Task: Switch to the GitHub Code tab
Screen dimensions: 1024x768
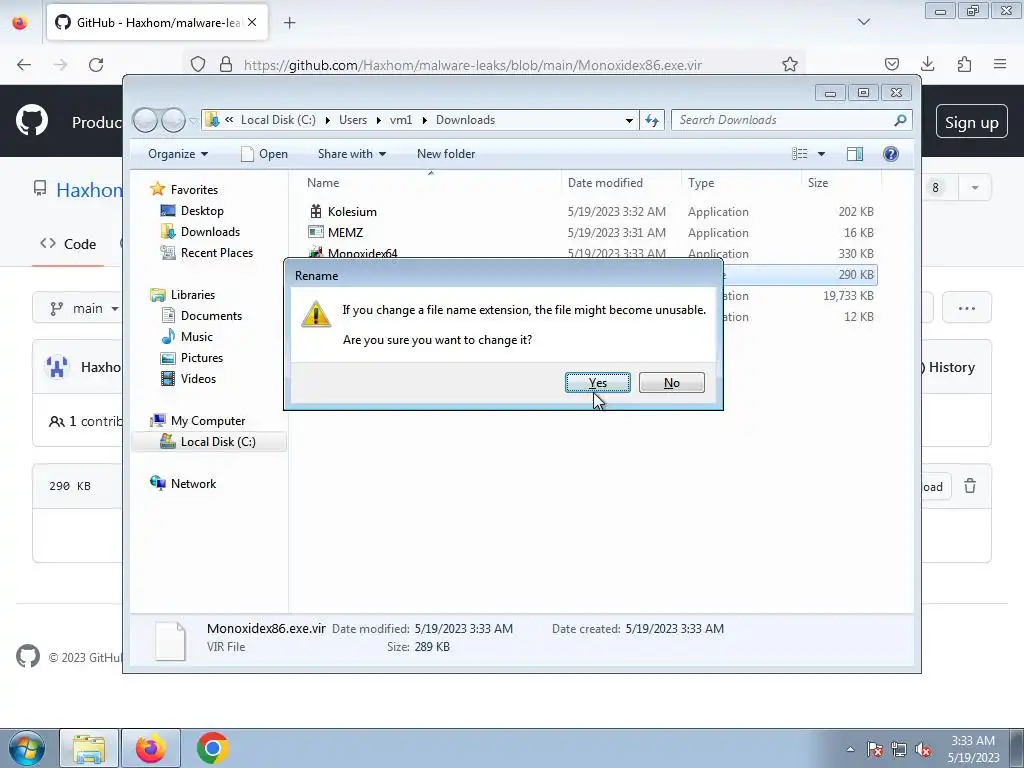Action: coord(68,244)
